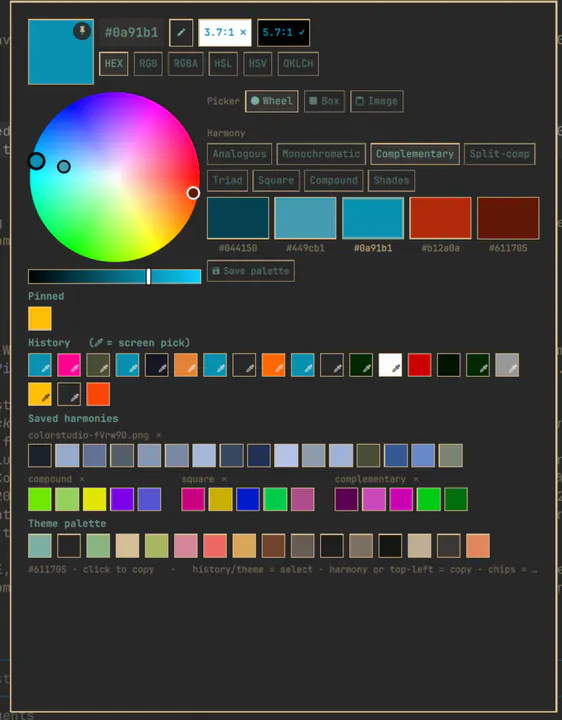The width and height of the screenshot is (562, 720).
Task: Select the Box picker mode
Action: pos(324,101)
